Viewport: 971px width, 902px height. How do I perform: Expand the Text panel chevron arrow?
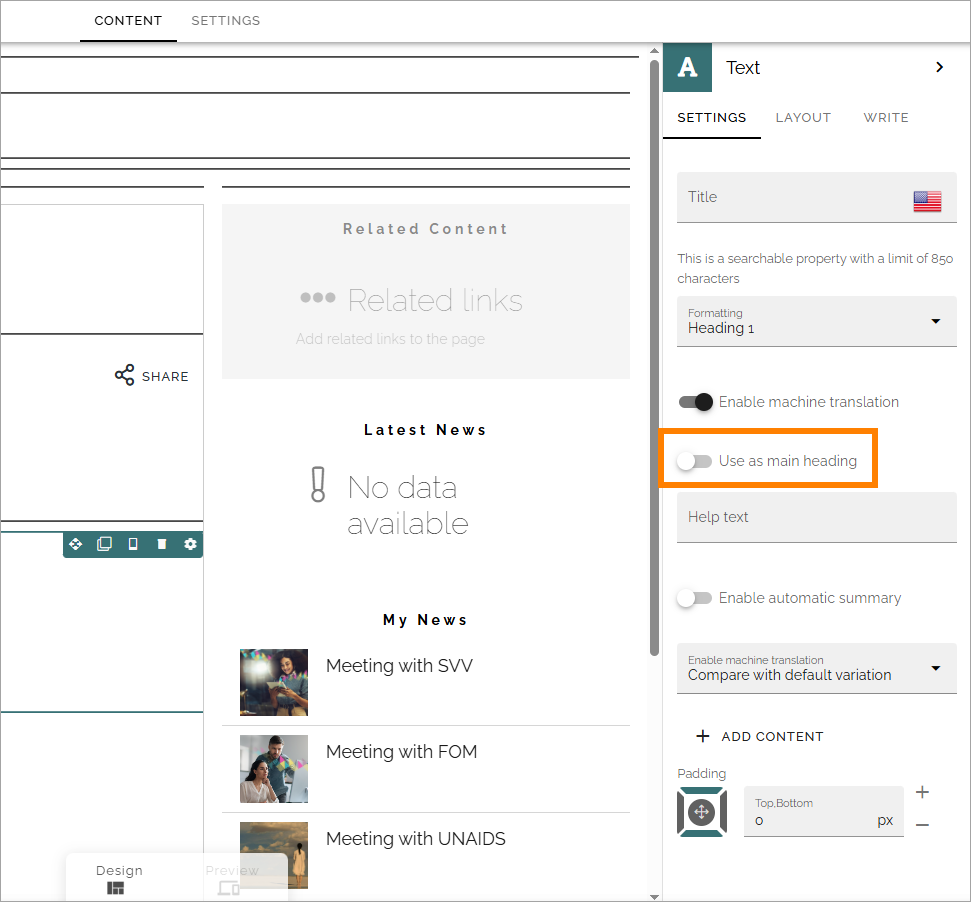click(x=939, y=67)
